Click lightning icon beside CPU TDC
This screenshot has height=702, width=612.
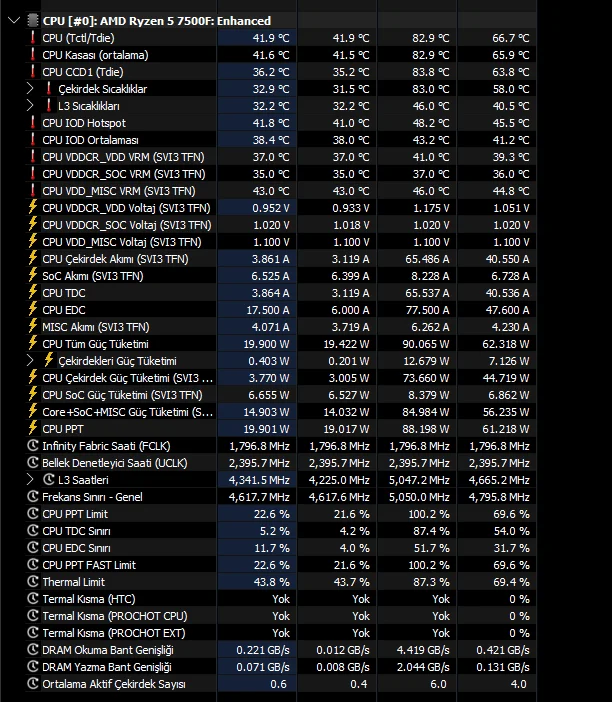point(33,292)
